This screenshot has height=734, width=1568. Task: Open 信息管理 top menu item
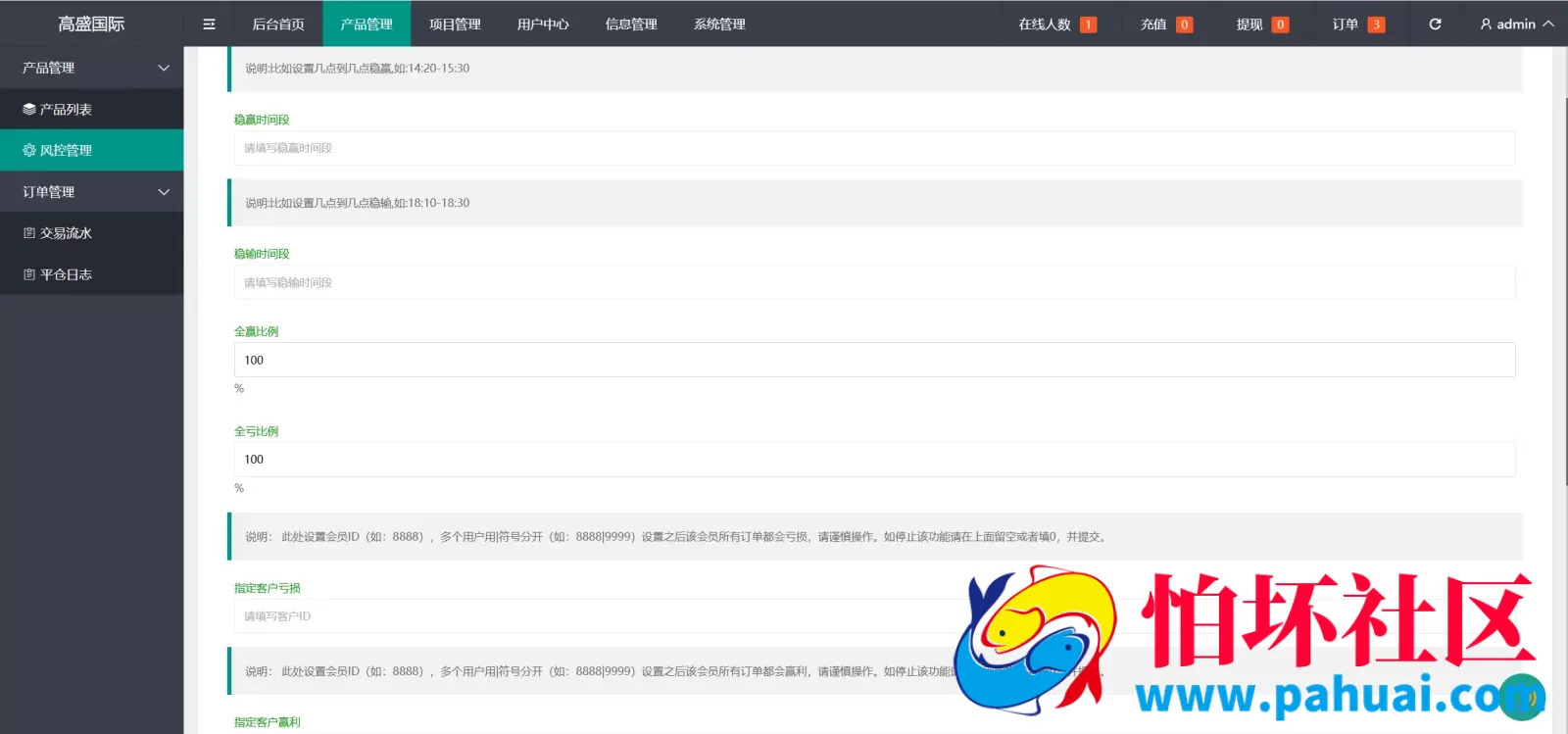(631, 24)
